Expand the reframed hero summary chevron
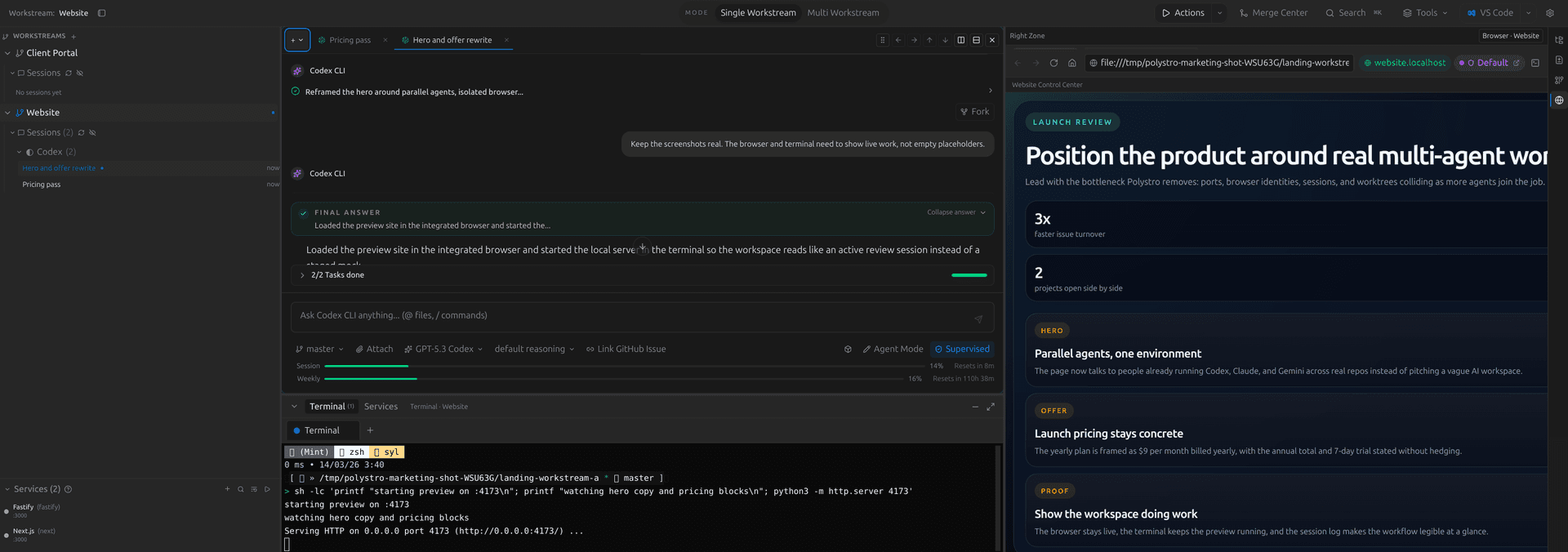The image size is (1568, 552). pyautogui.click(x=990, y=91)
